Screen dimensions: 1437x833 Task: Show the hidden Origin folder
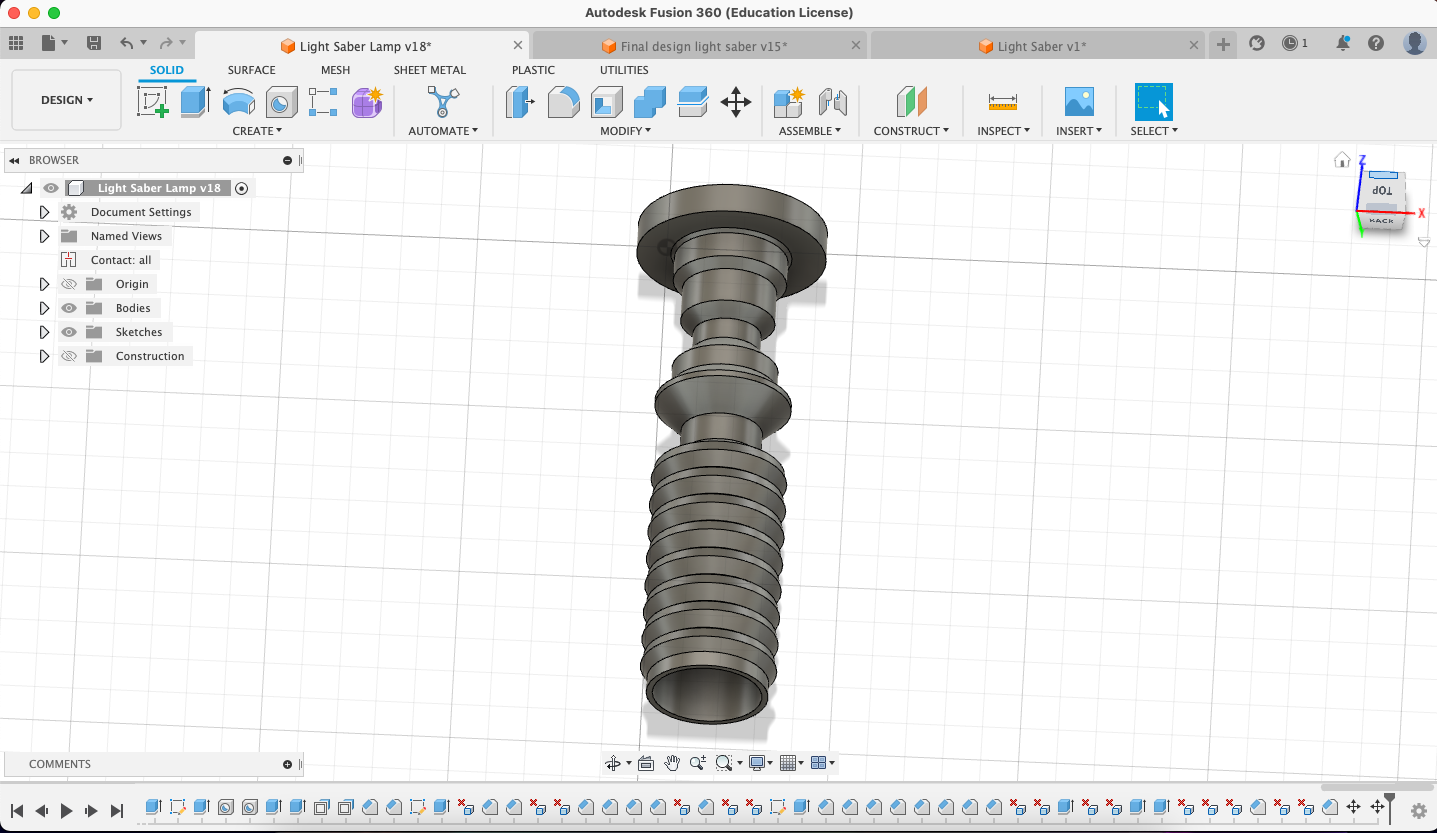(69, 284)
